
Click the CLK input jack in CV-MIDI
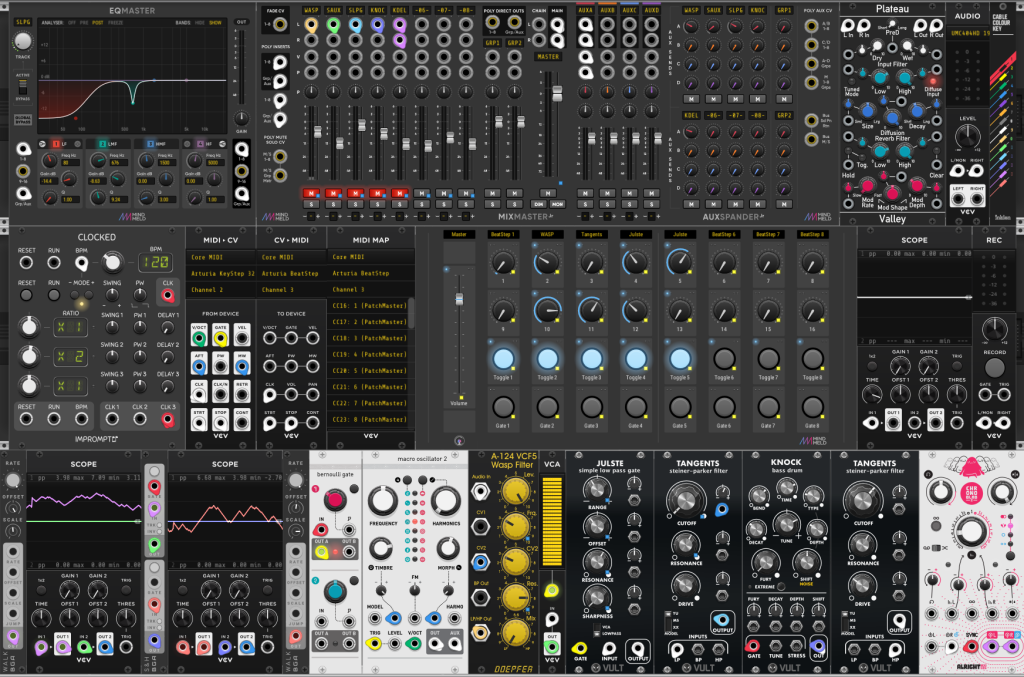coord(270,394)
